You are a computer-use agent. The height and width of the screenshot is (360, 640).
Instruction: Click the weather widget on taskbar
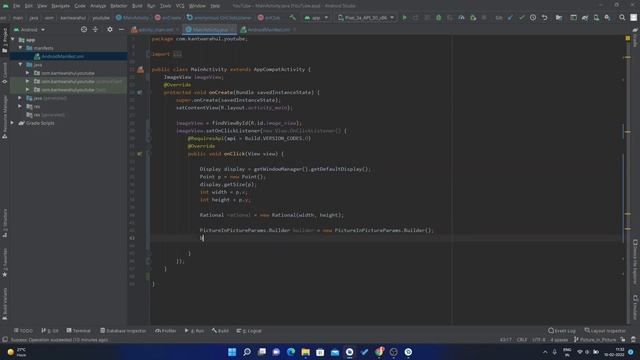click(17, 352)
